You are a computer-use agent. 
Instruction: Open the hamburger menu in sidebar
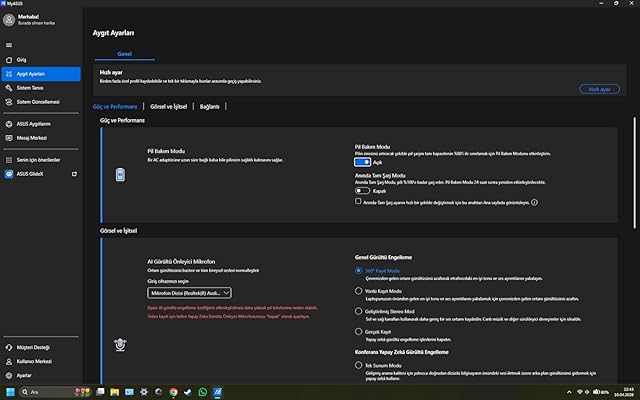pos(9,45)
